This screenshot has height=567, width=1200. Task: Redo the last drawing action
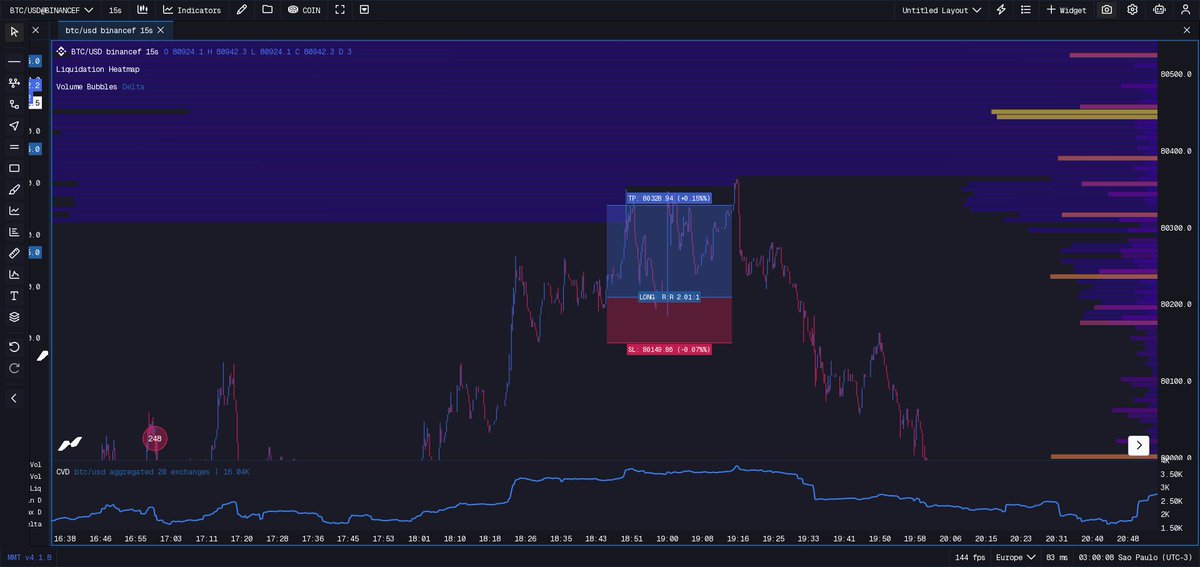click(x=14, y=368)
